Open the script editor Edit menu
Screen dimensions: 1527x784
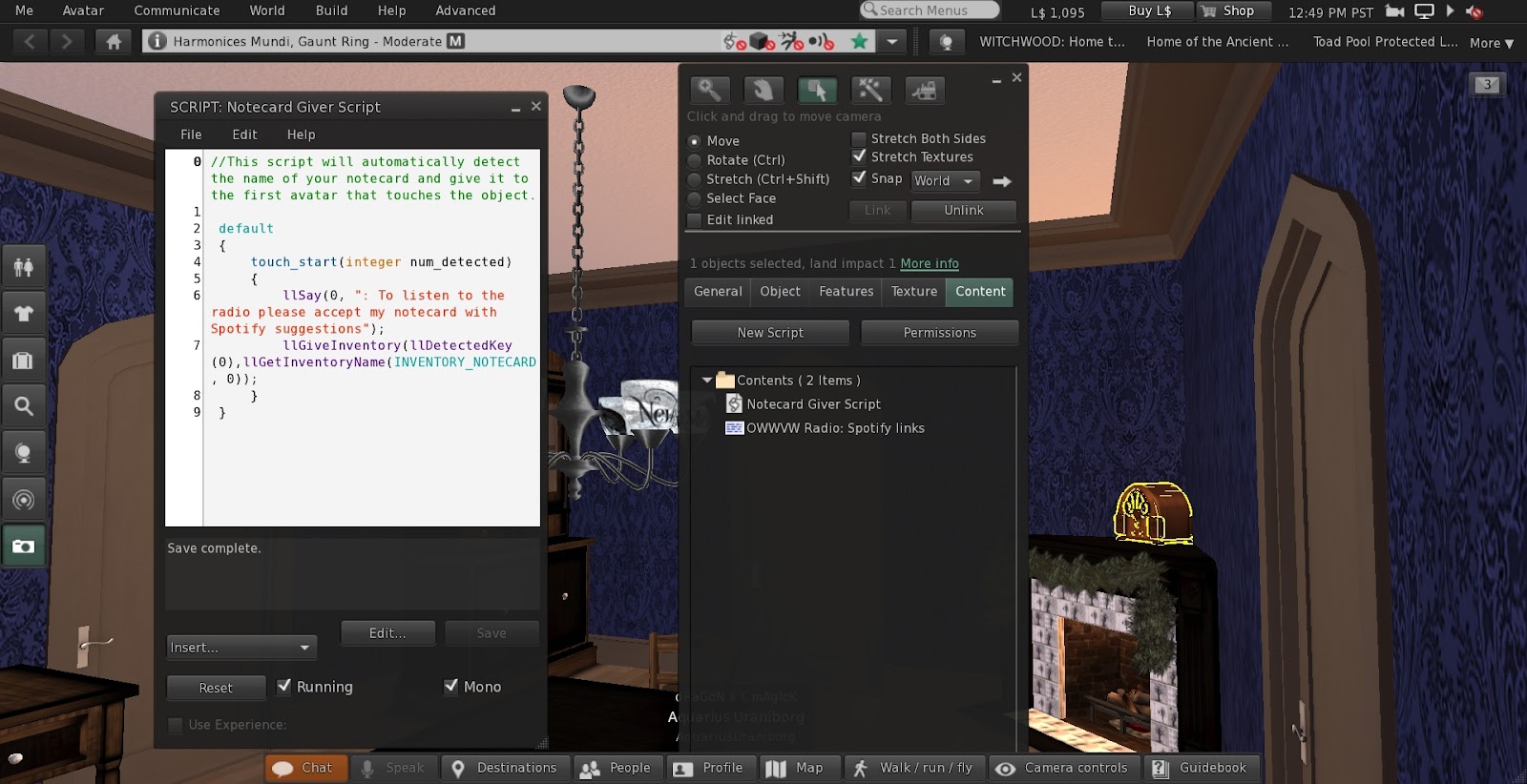[244, 134]
